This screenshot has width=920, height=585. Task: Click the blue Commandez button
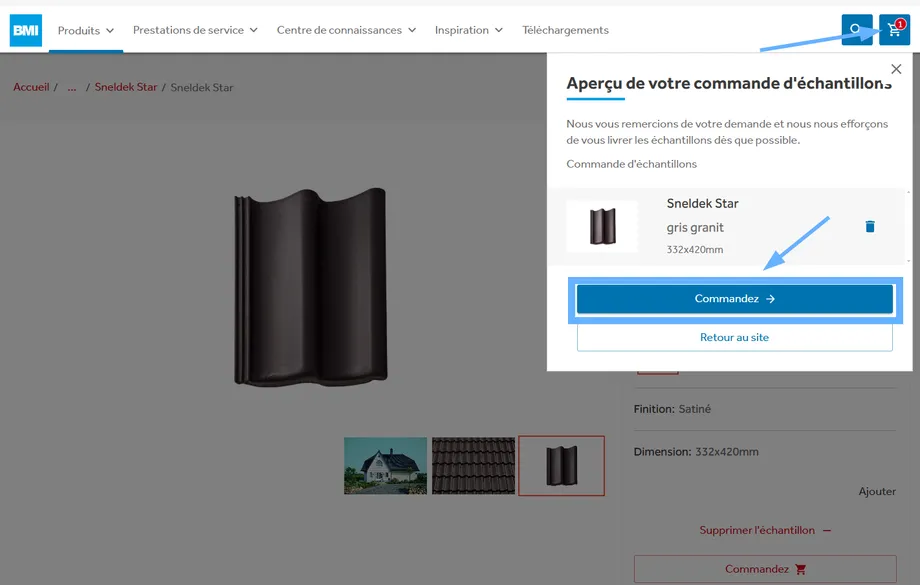tap(735, 299)
